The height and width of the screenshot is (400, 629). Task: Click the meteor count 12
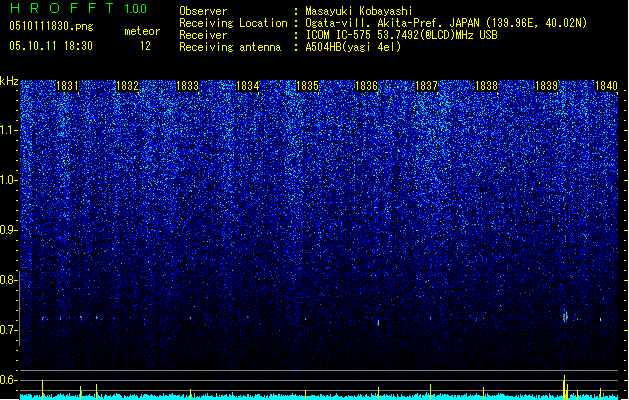[145, 46]
